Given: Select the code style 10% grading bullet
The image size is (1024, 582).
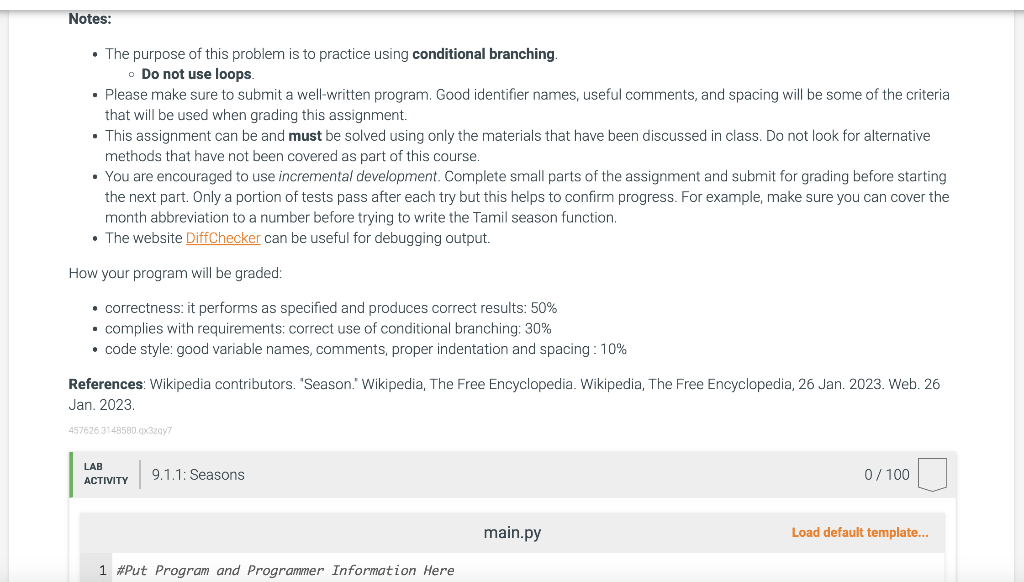Looking at the screenshot, I should coord(366,349).
